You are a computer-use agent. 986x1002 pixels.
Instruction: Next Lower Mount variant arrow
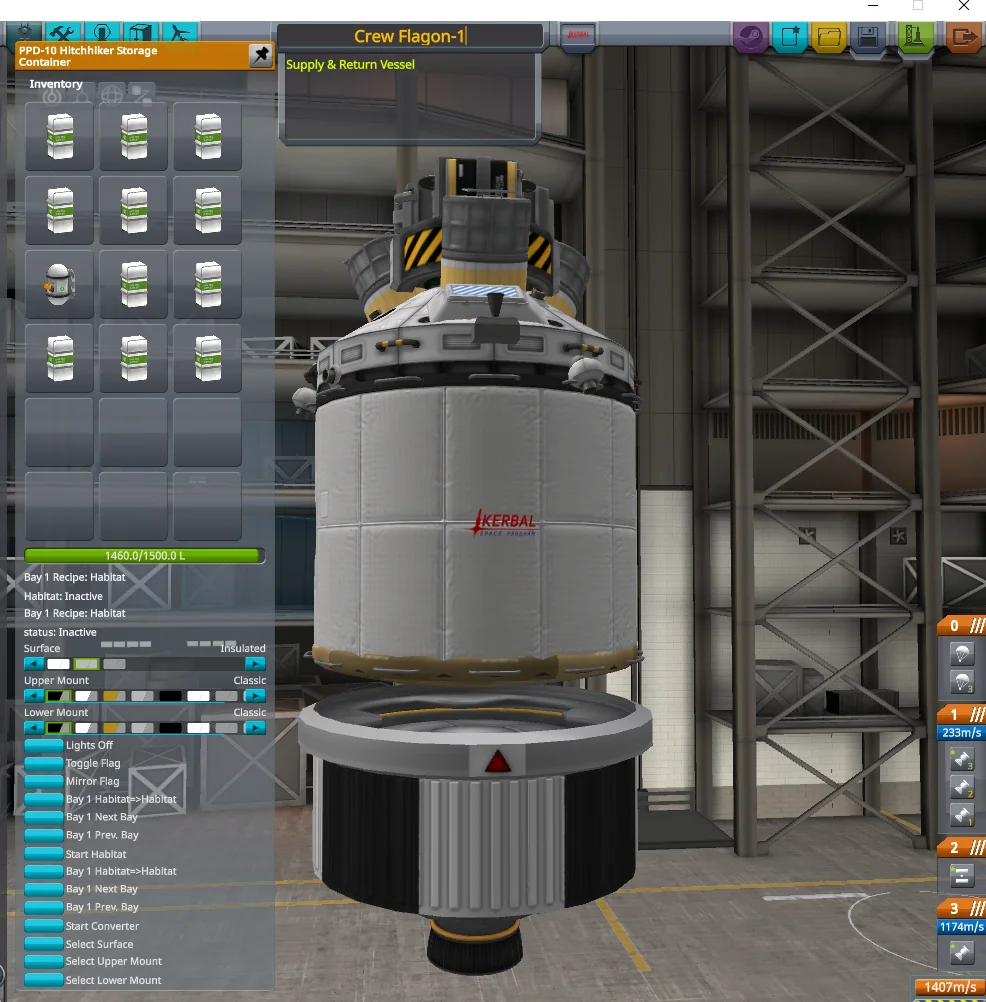click(255, 727)
